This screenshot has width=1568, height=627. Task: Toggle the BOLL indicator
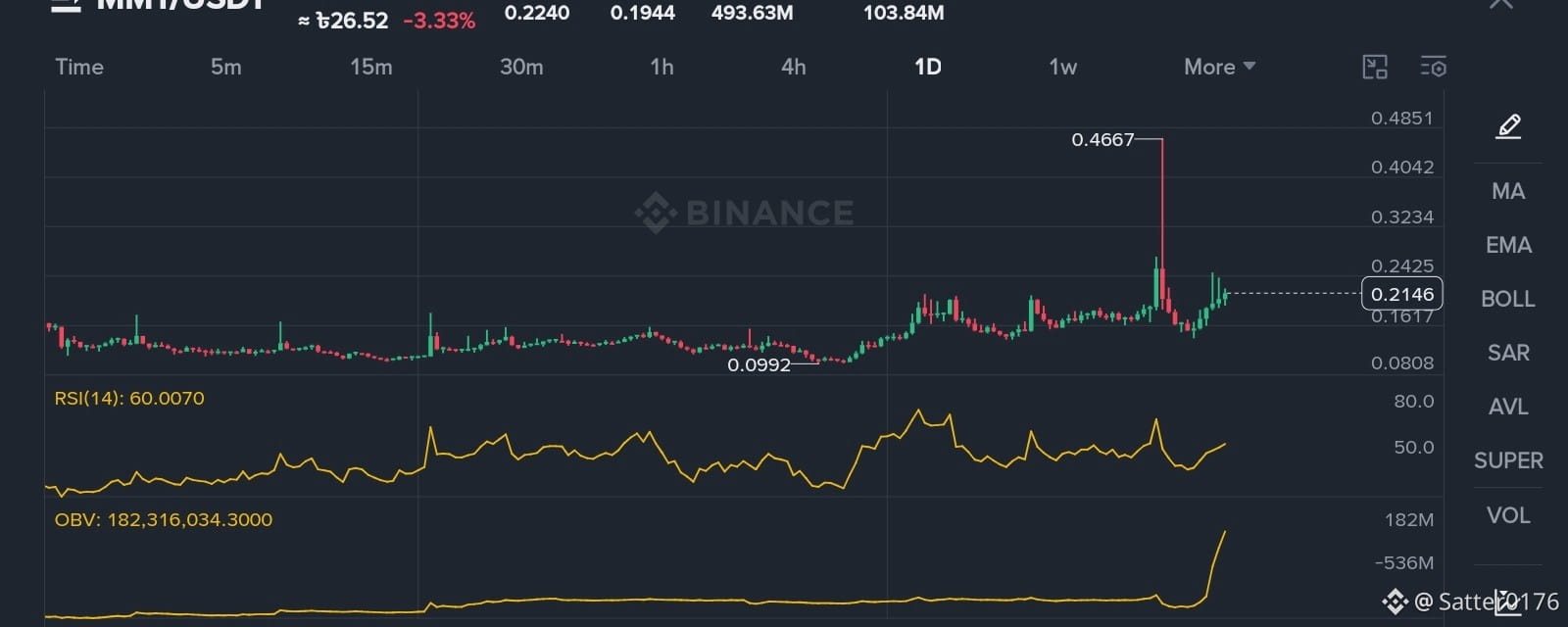pyautogui.click(x=1508, y=299)
